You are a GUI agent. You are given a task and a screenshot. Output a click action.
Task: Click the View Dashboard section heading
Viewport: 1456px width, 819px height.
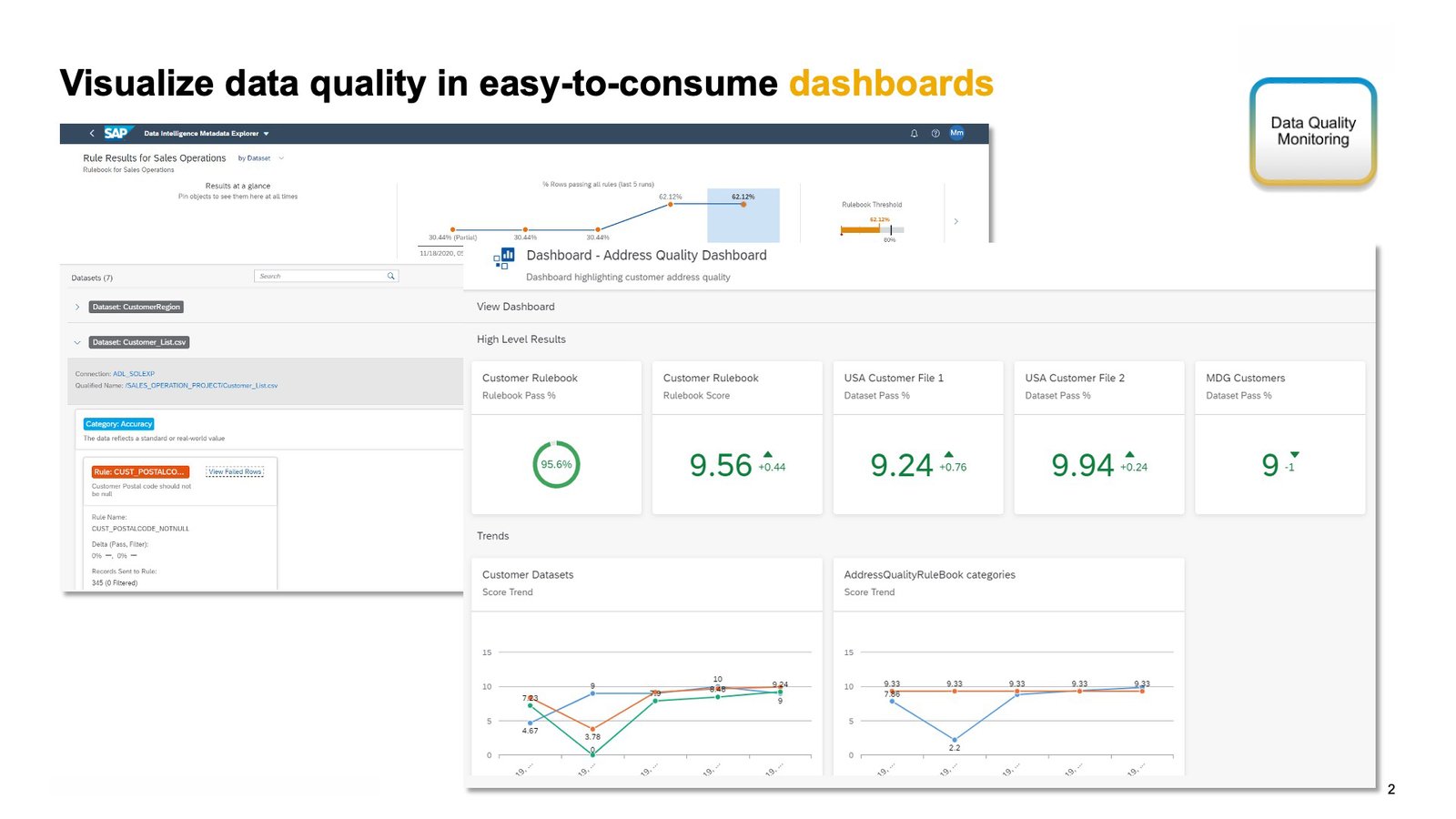pyautogui.click(x=516, y=307)
